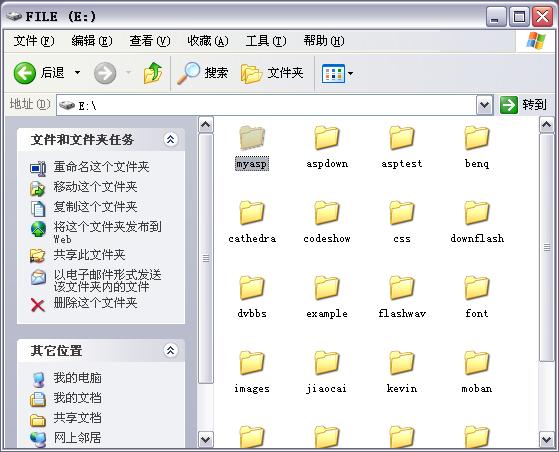
Task: Open the Tools (工具) menu
Action: click(x=266, y=41)
